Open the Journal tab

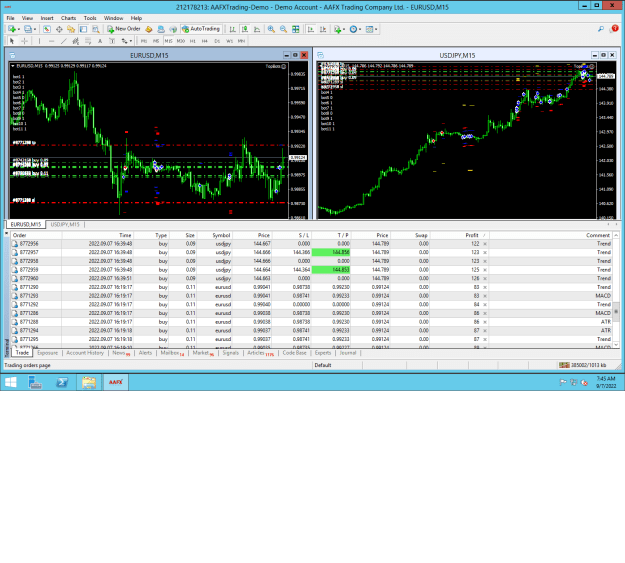click(348, 353)
